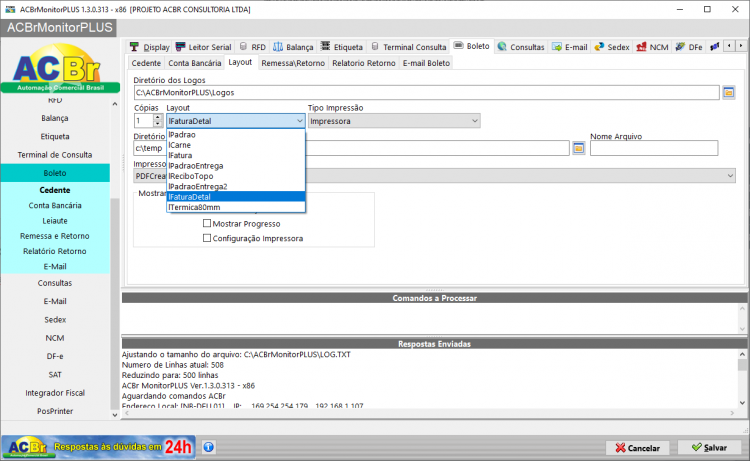This screenshot has width=750, height=461.
Task: Click the Nome Arquivo input field
Action: pos(654,148)
